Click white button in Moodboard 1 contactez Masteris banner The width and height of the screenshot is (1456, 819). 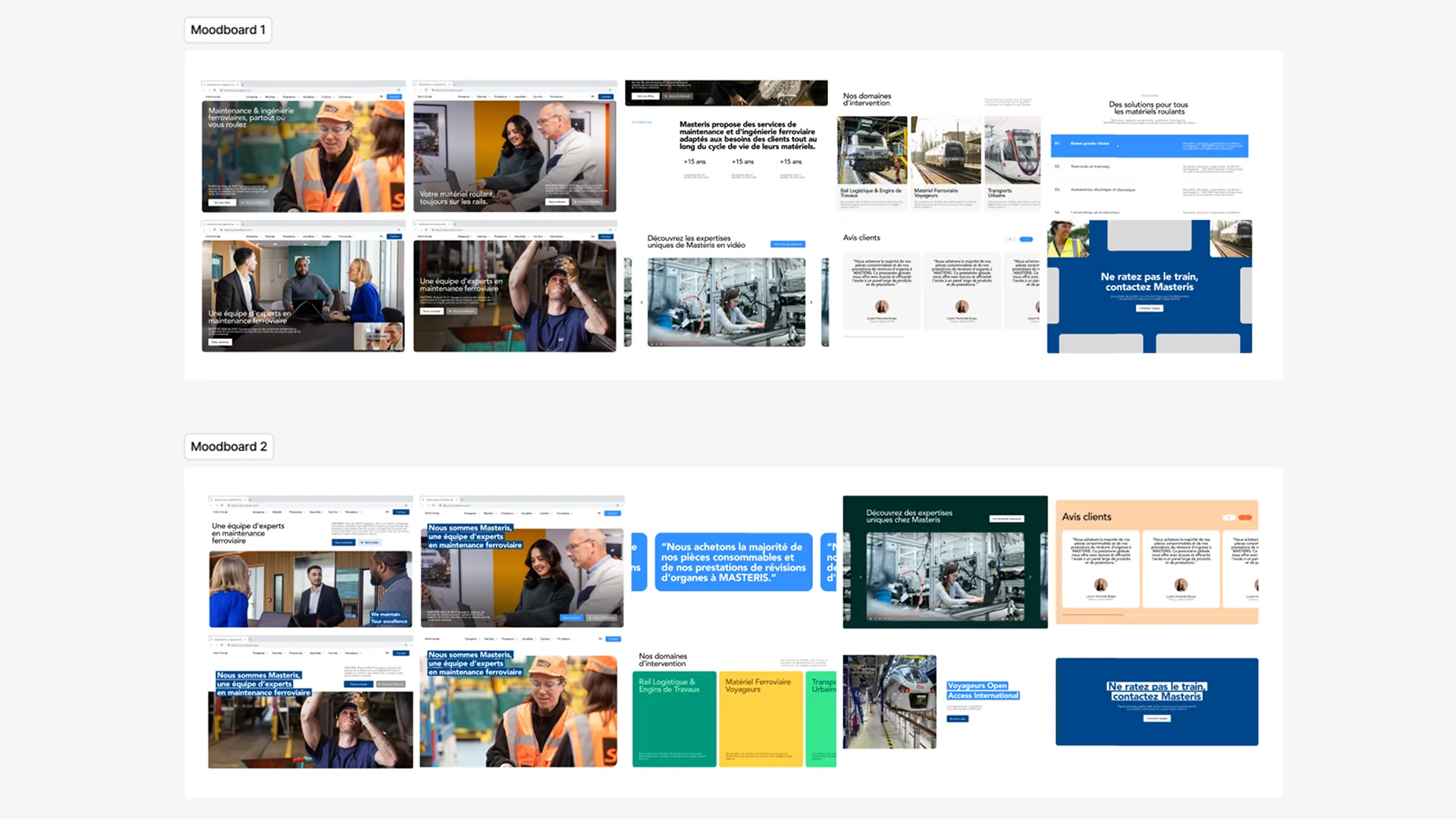[x=1149, y=309]
